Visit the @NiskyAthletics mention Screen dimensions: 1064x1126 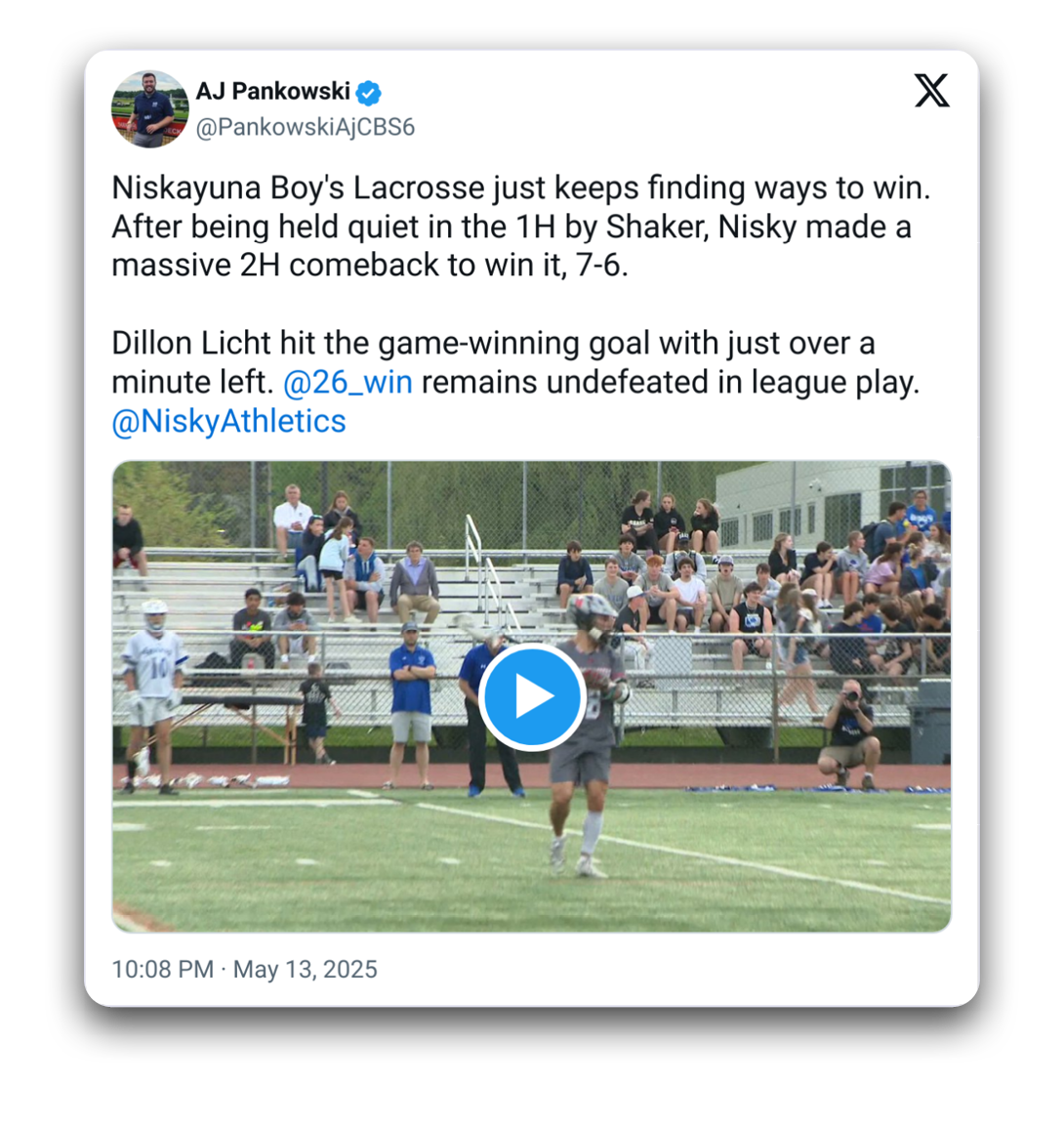pyautogui.click(x=229, y=422)
